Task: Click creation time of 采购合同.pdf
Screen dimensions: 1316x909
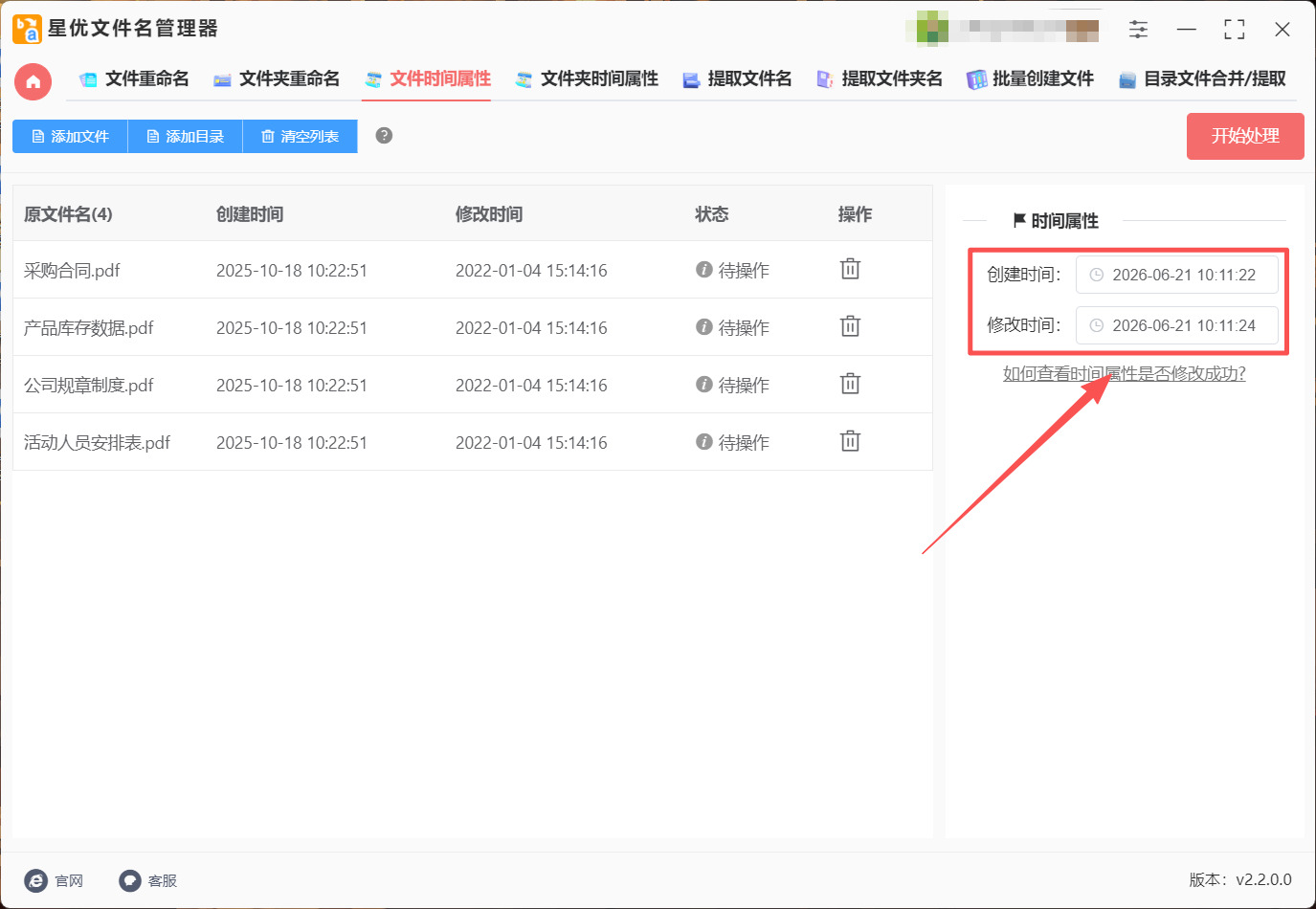Action: (292, 271)
